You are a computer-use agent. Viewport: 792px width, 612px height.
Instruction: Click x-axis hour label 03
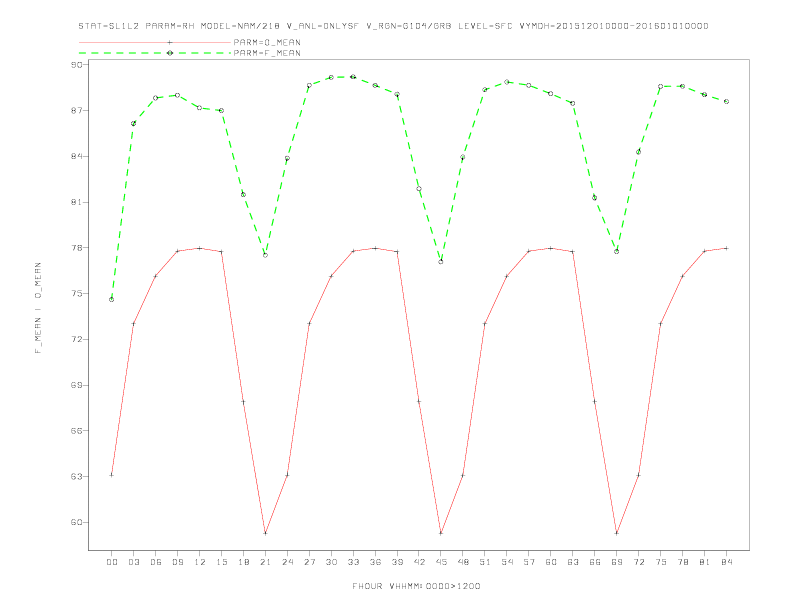tap(133, 562)
